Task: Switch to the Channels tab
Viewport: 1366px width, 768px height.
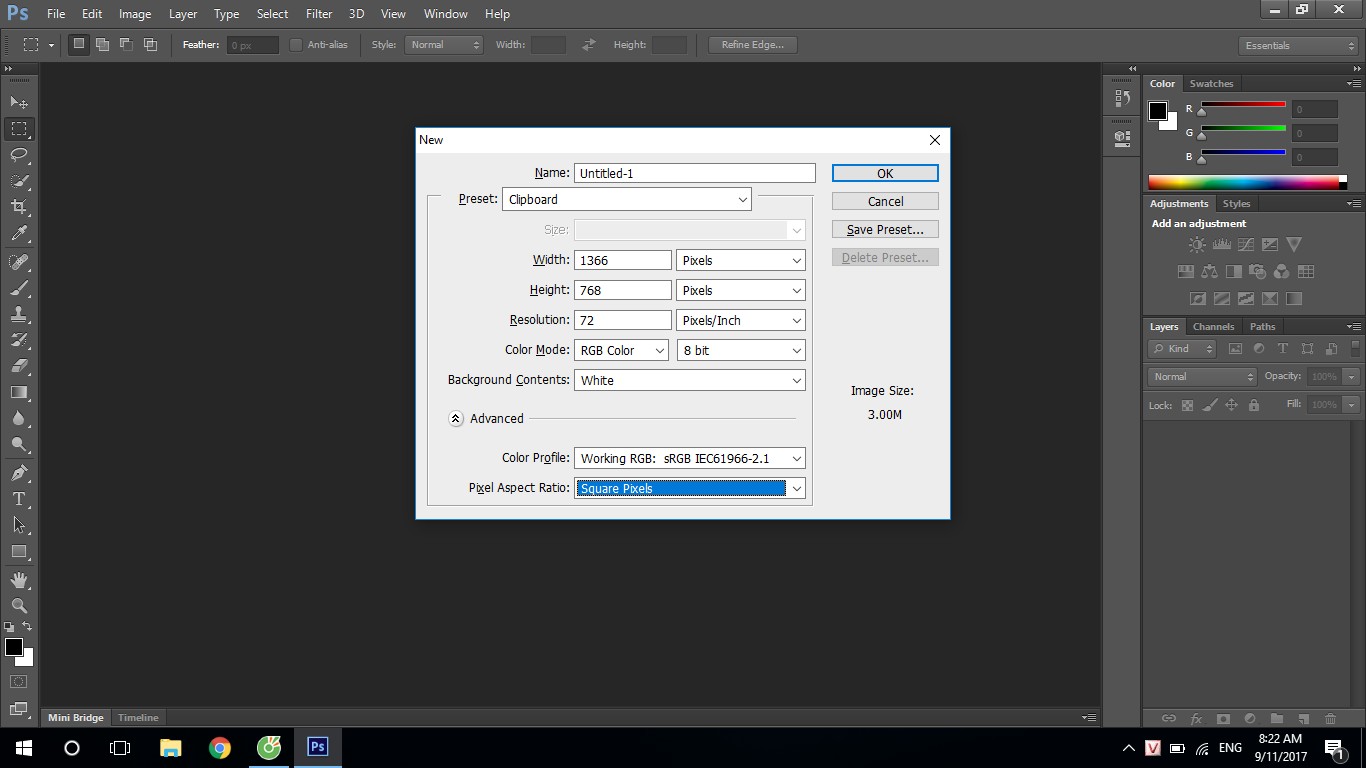Action: click(x=1213, y=327)
